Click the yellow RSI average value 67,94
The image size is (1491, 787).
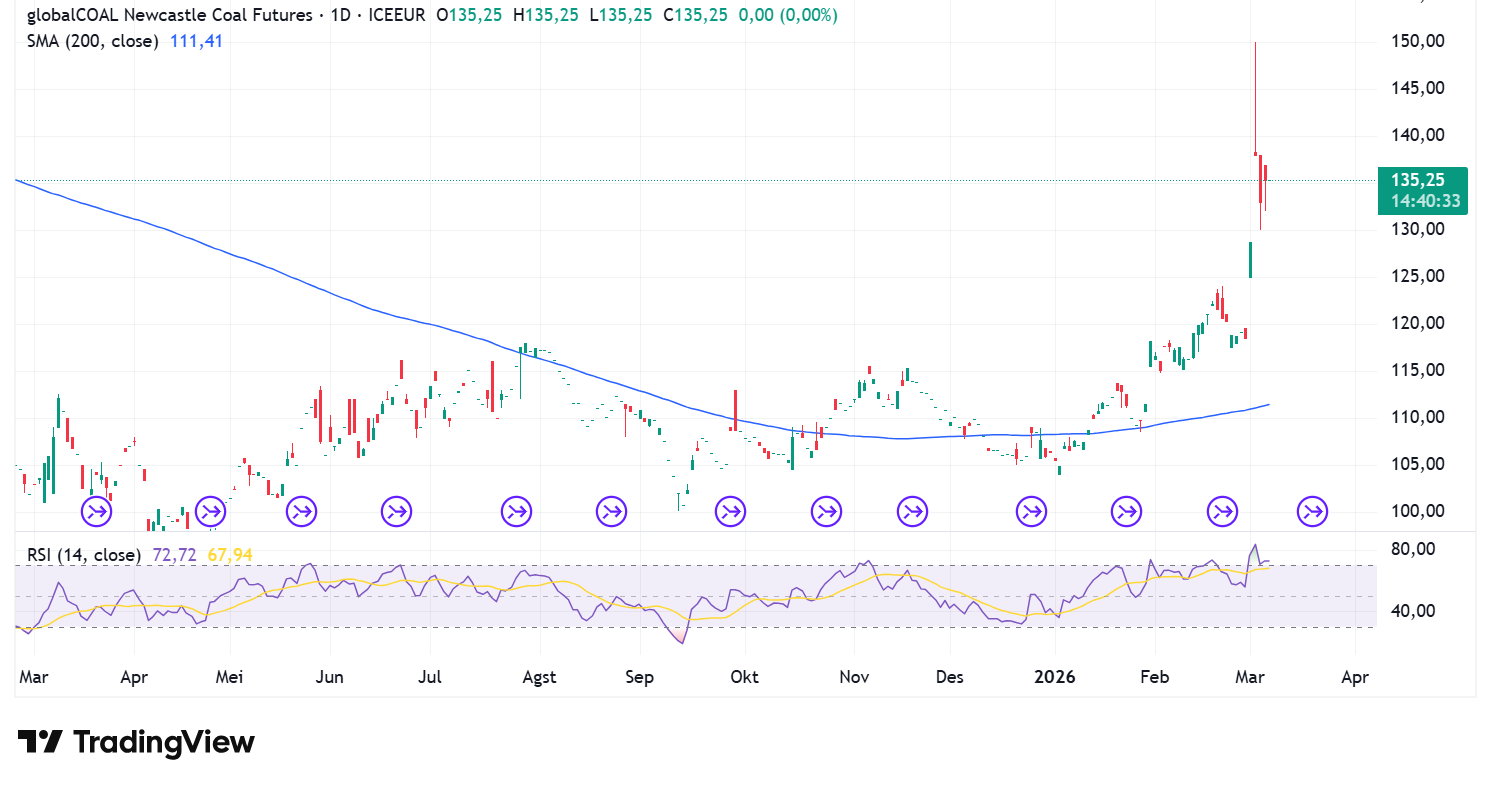point(229,555)
